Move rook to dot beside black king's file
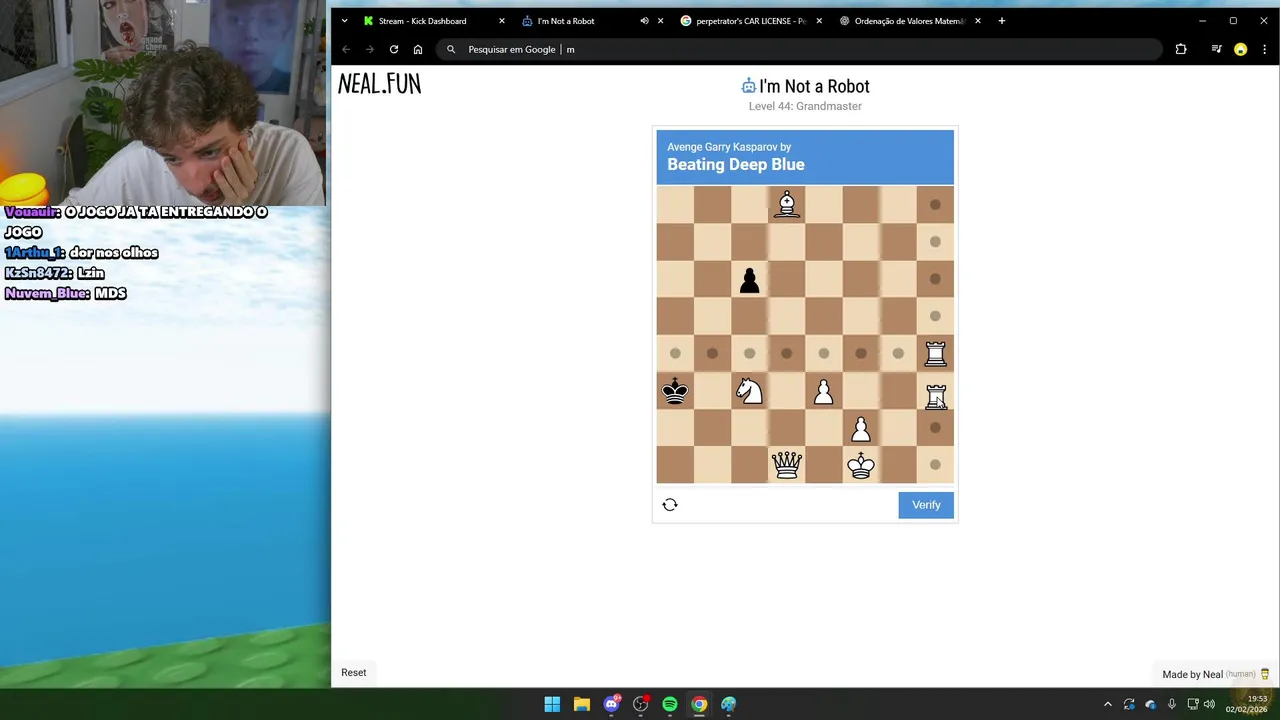Screen dimensions: 1280x720 (675, 353)
